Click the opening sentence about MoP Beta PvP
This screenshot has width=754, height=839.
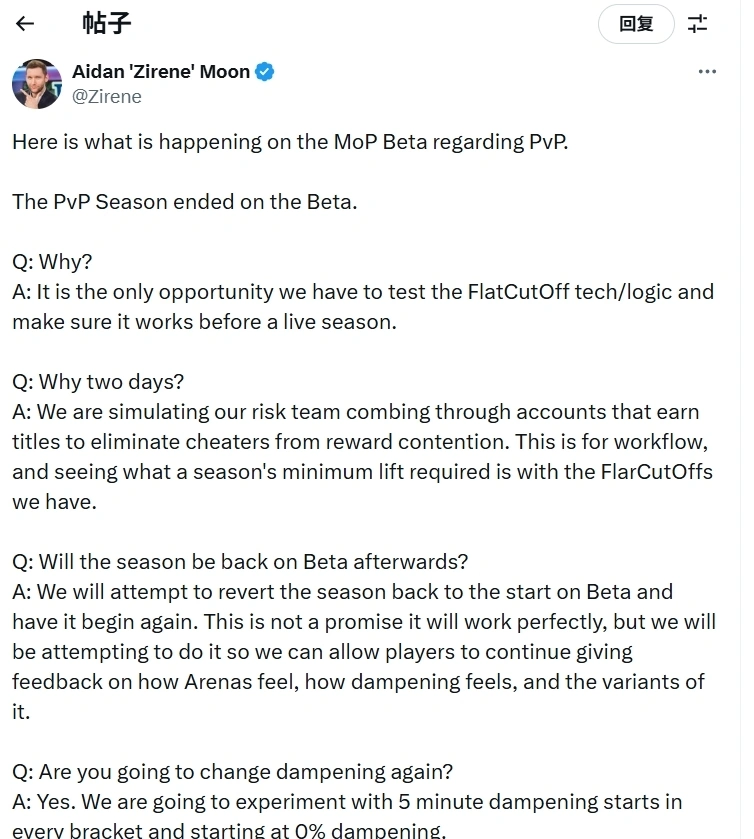(x=290, y=142)
